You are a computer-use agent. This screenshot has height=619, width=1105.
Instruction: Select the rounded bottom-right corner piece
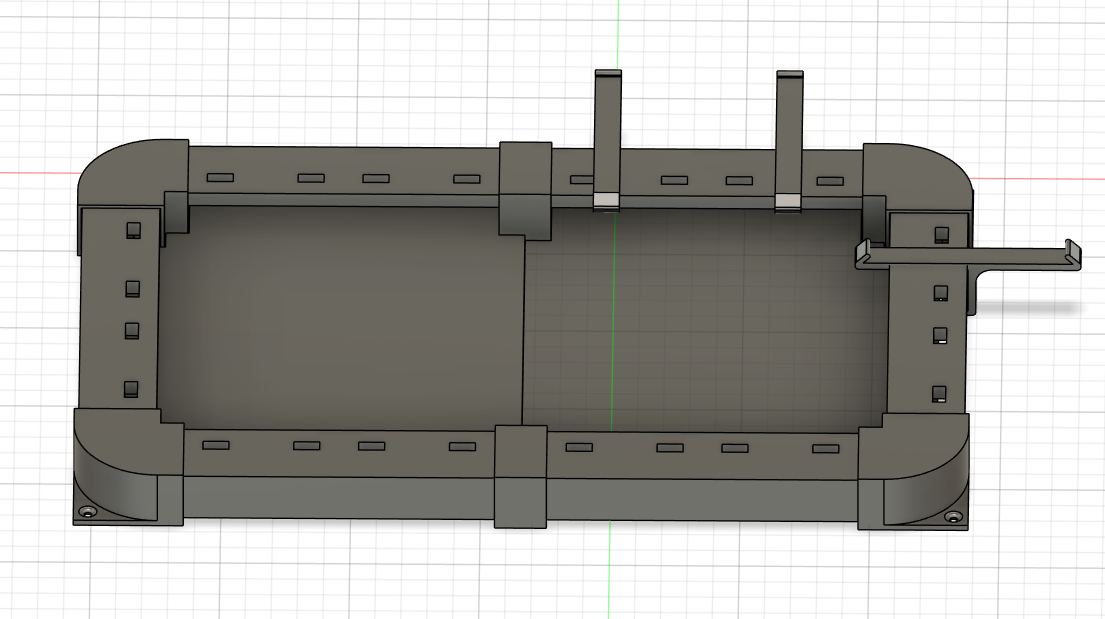913,471
